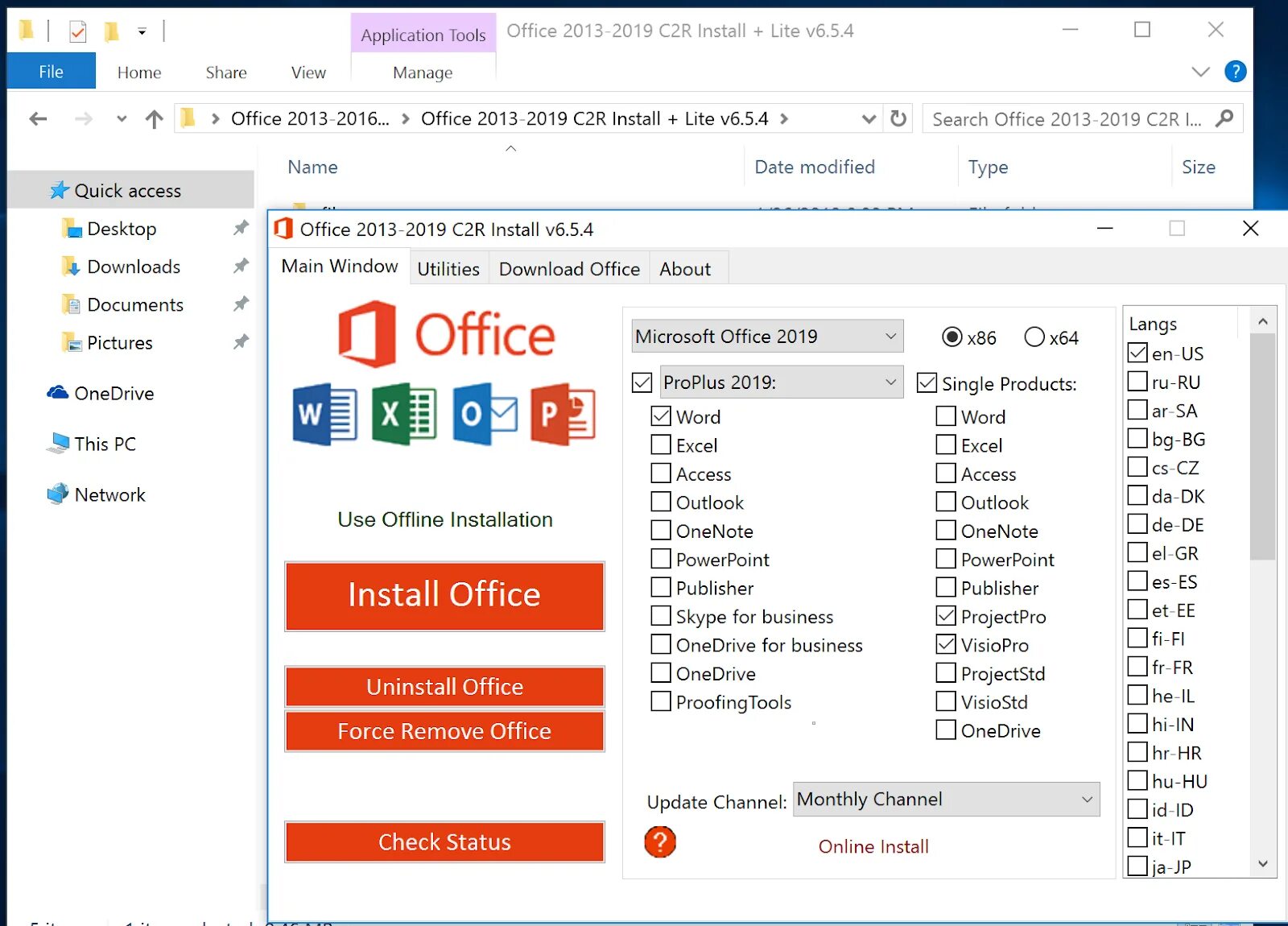Uncheck Word in ProPlus list

tap(661, 416)
